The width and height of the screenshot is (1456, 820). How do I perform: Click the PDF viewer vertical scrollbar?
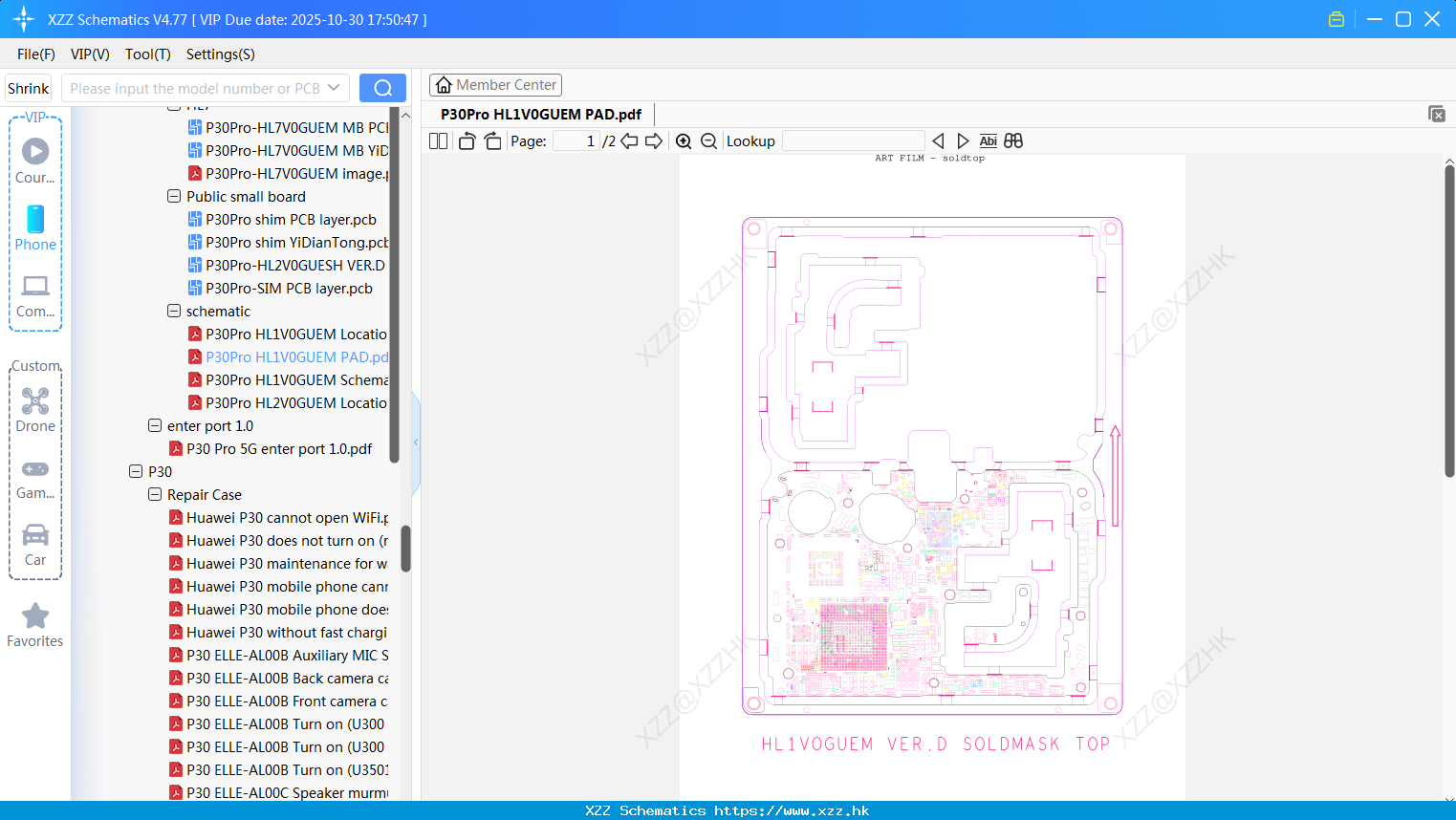[1449, 321]
